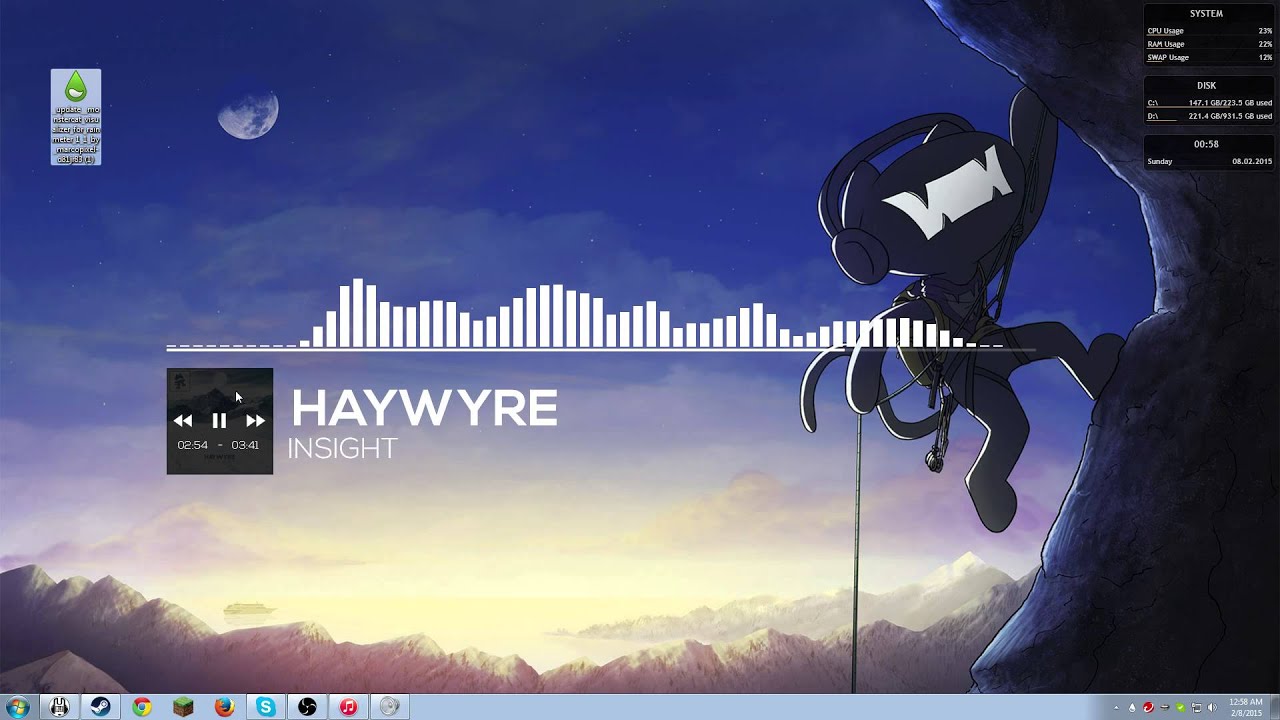Open the taskbar clock showing 12:58 AM
The height and width of the screenshot is (720, 1280).
1246,708
